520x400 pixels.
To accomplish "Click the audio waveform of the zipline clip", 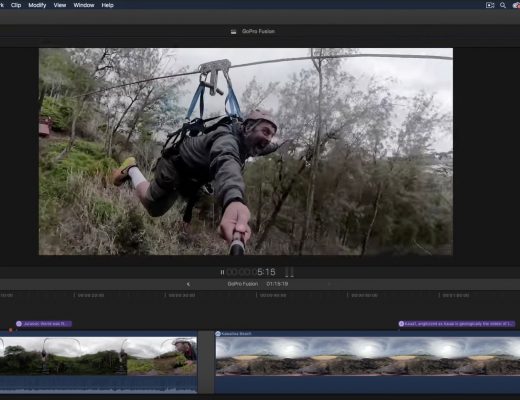I will coord(98,385).
